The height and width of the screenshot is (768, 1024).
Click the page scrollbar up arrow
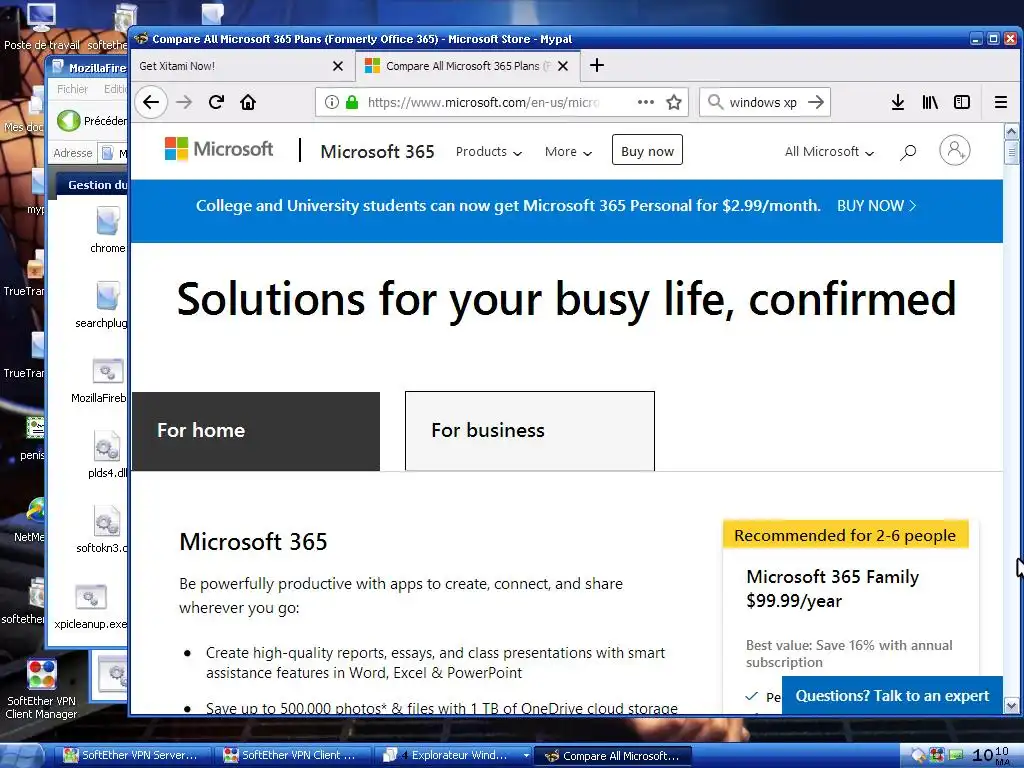click(x=1011, y=132)
